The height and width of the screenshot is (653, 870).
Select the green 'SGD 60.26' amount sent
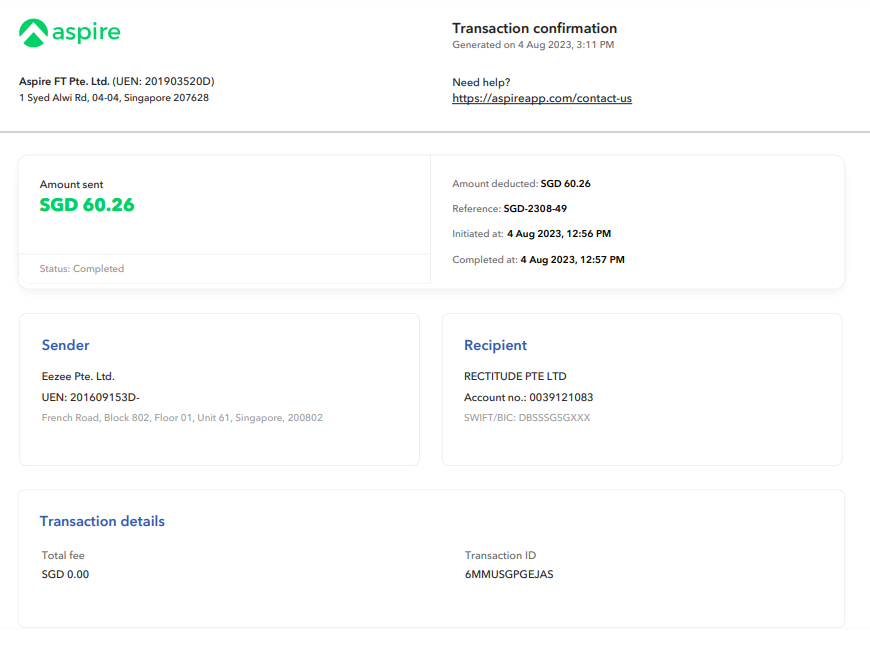(87, 205)
